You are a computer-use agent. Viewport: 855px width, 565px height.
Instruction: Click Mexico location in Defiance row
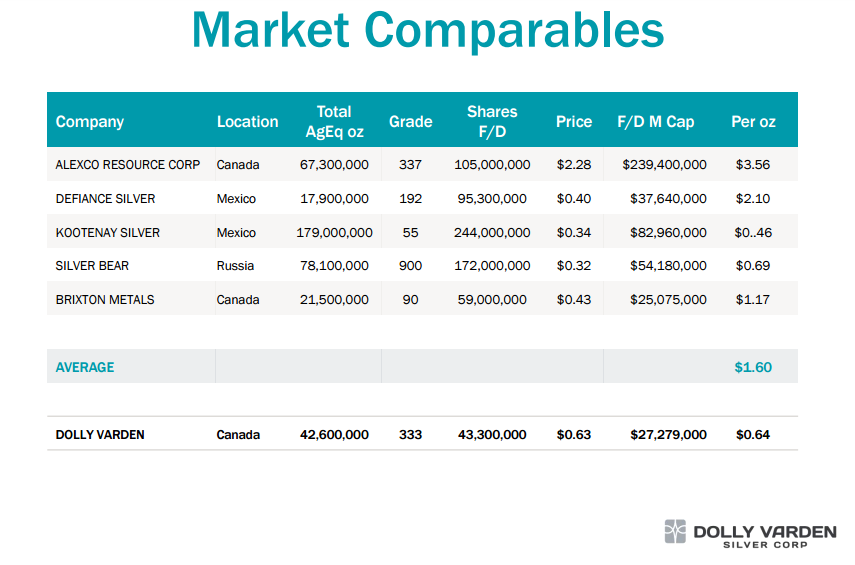[x=236, y=199]
